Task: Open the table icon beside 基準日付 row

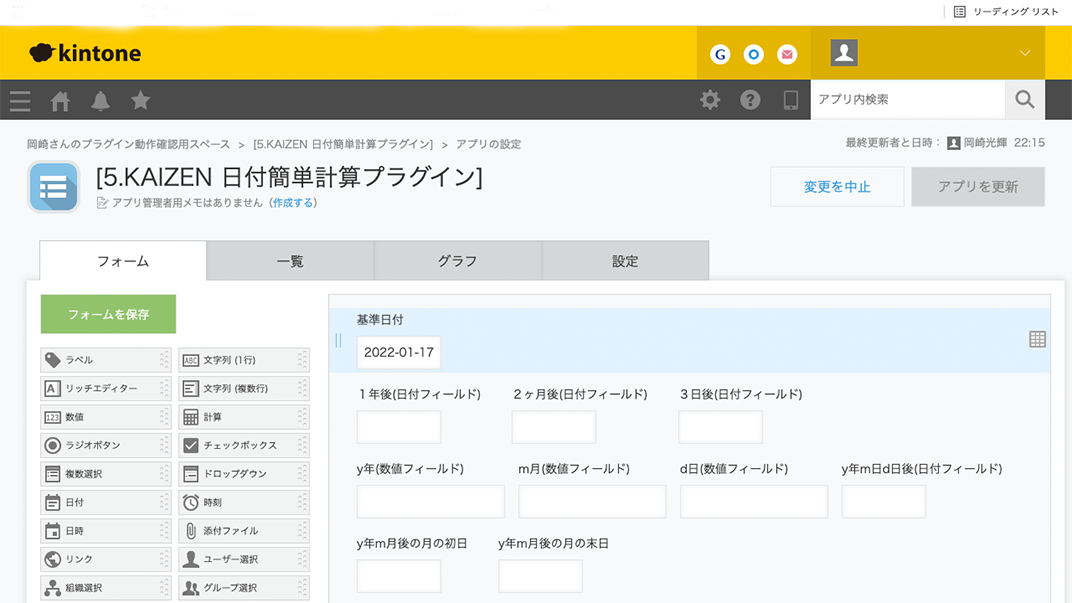Action: point(1037,340)
